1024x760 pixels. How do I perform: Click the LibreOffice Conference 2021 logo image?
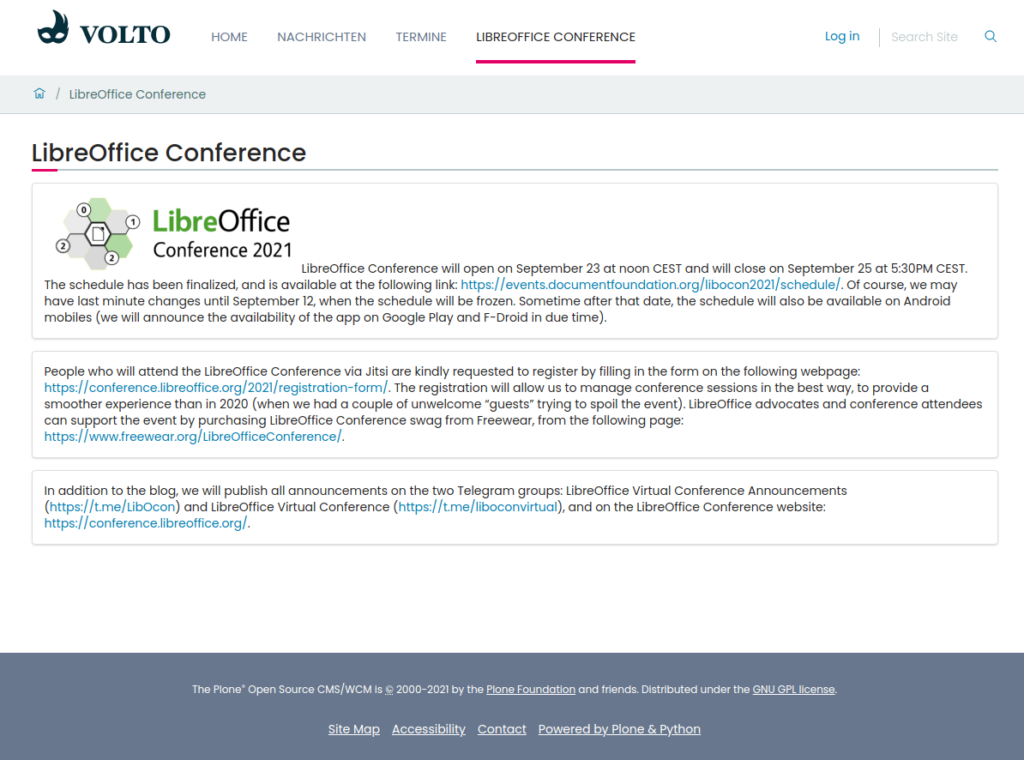click(x=174, y=233)
